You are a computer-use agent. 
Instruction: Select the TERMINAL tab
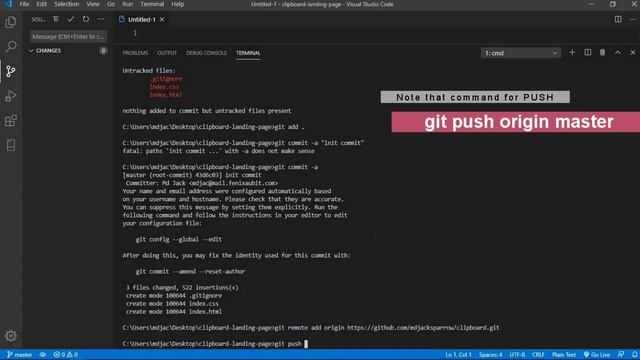tap(248, 53)
